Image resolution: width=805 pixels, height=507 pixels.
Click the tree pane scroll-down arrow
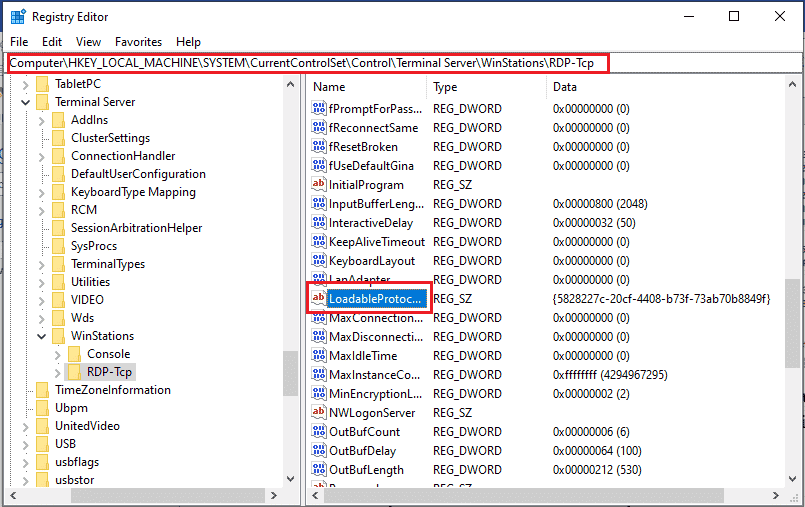[291, 479]
